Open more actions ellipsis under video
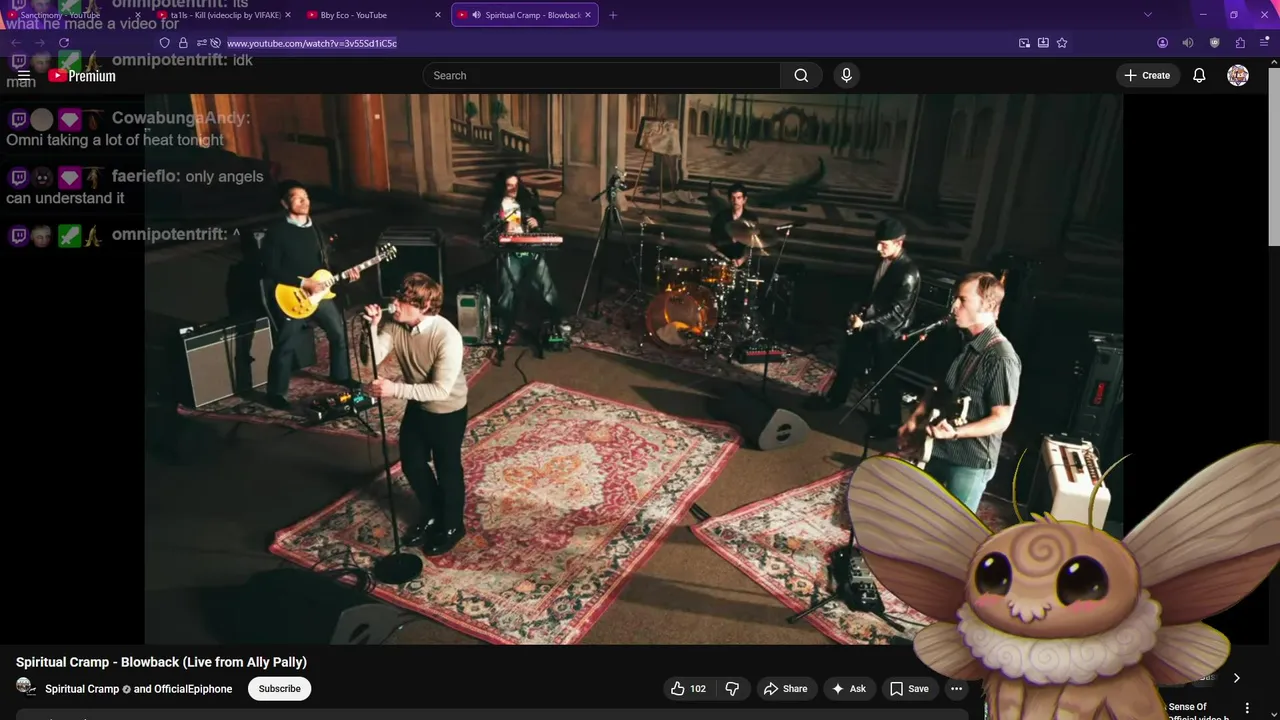The image size is (1280, 720). click(x=956, y=689)
